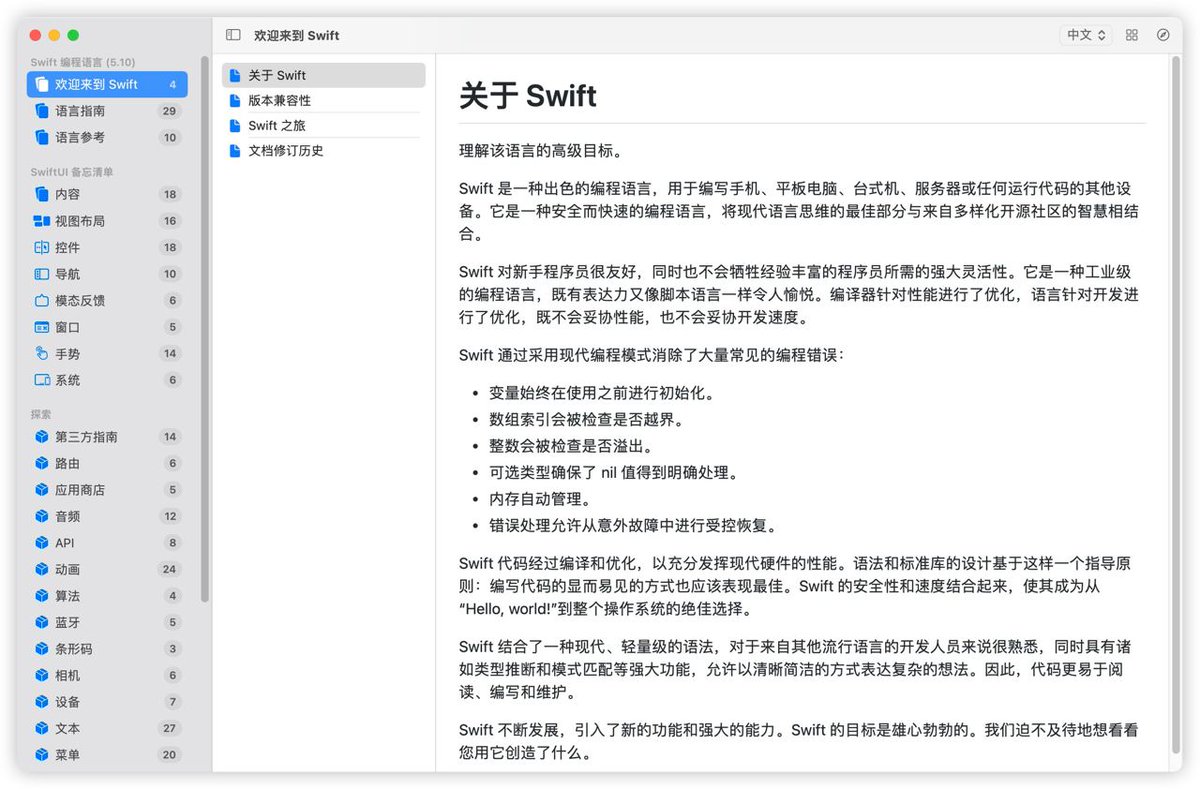Select 欢迎来到 Swift in the sidebar
The height and width of the screenshot is (789, 1200).
[107, 85]
